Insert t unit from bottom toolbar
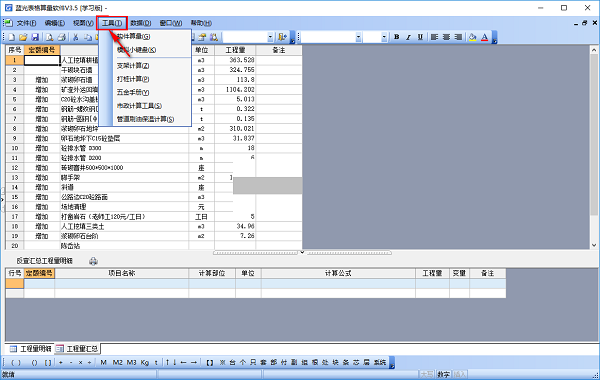The width and height of the screenshot is (600, 380). [156, 362]
